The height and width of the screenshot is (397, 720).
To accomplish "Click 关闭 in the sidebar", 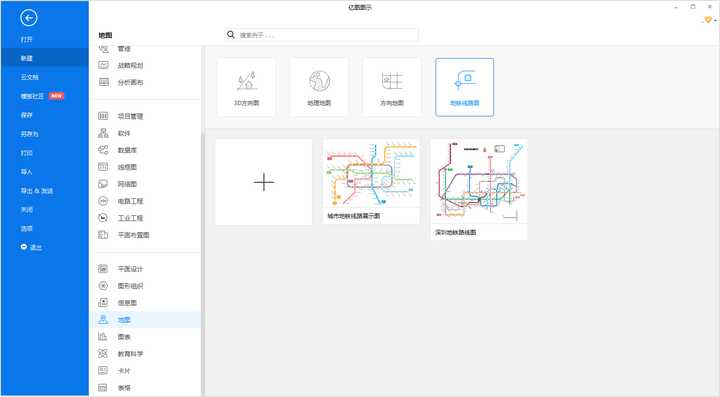I will [27, 209].
